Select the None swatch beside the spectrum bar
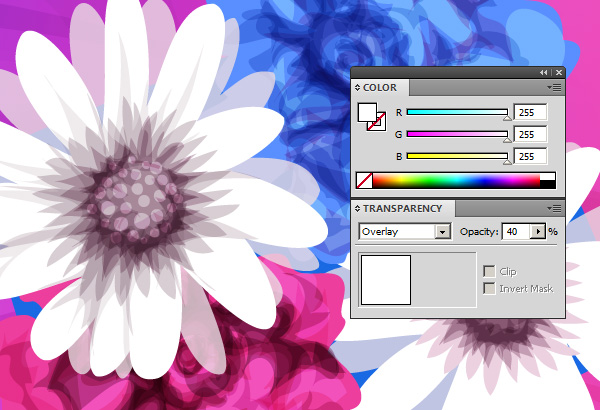The width and height of the screenshot is (600, 410). tap(364, 181)
